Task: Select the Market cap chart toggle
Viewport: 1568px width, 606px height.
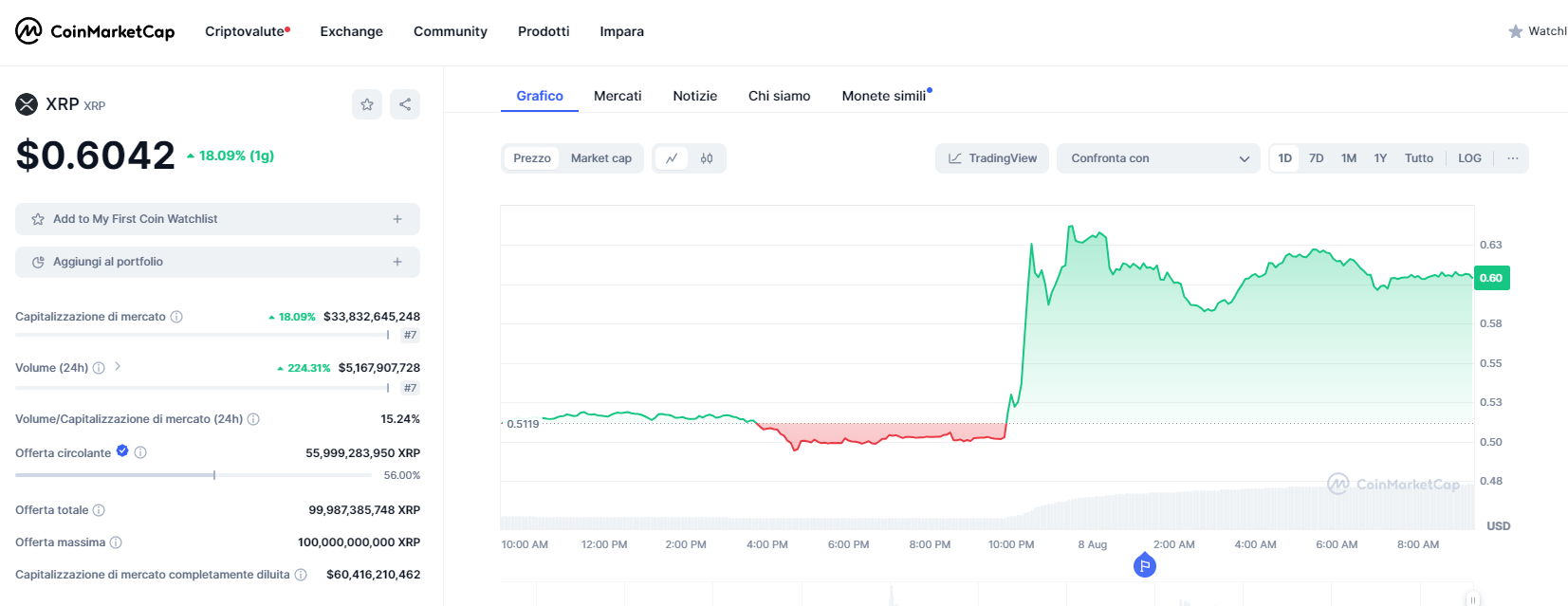Action: 600,158
